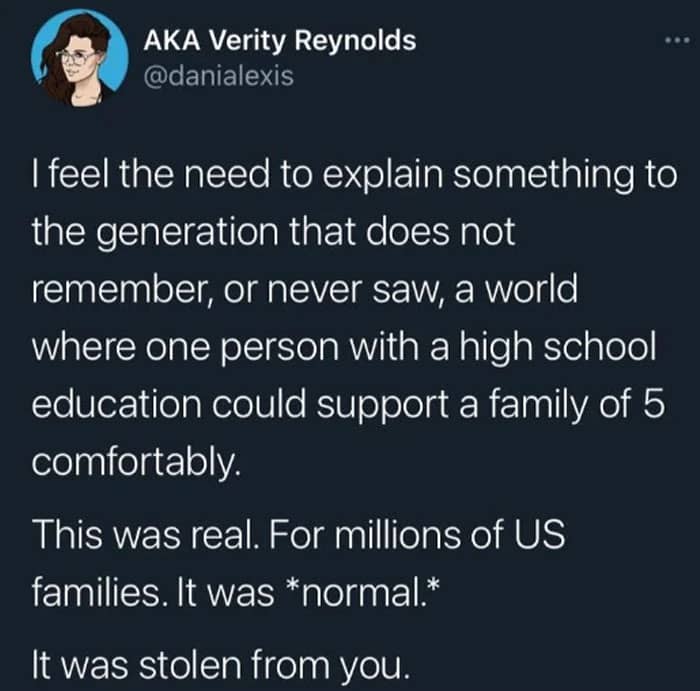Visit the @danialexis handle link
The height and width of the screenshot is (691, 700).
pos(218,76)
